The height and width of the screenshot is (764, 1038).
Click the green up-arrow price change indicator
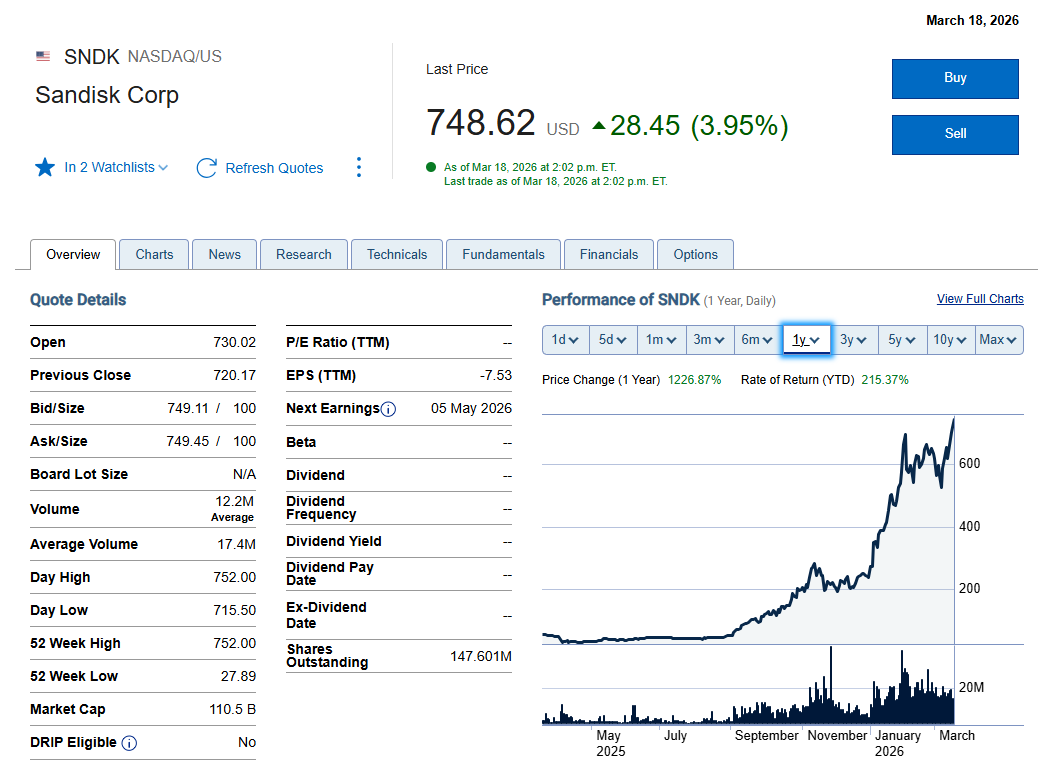tap(598, 125)
